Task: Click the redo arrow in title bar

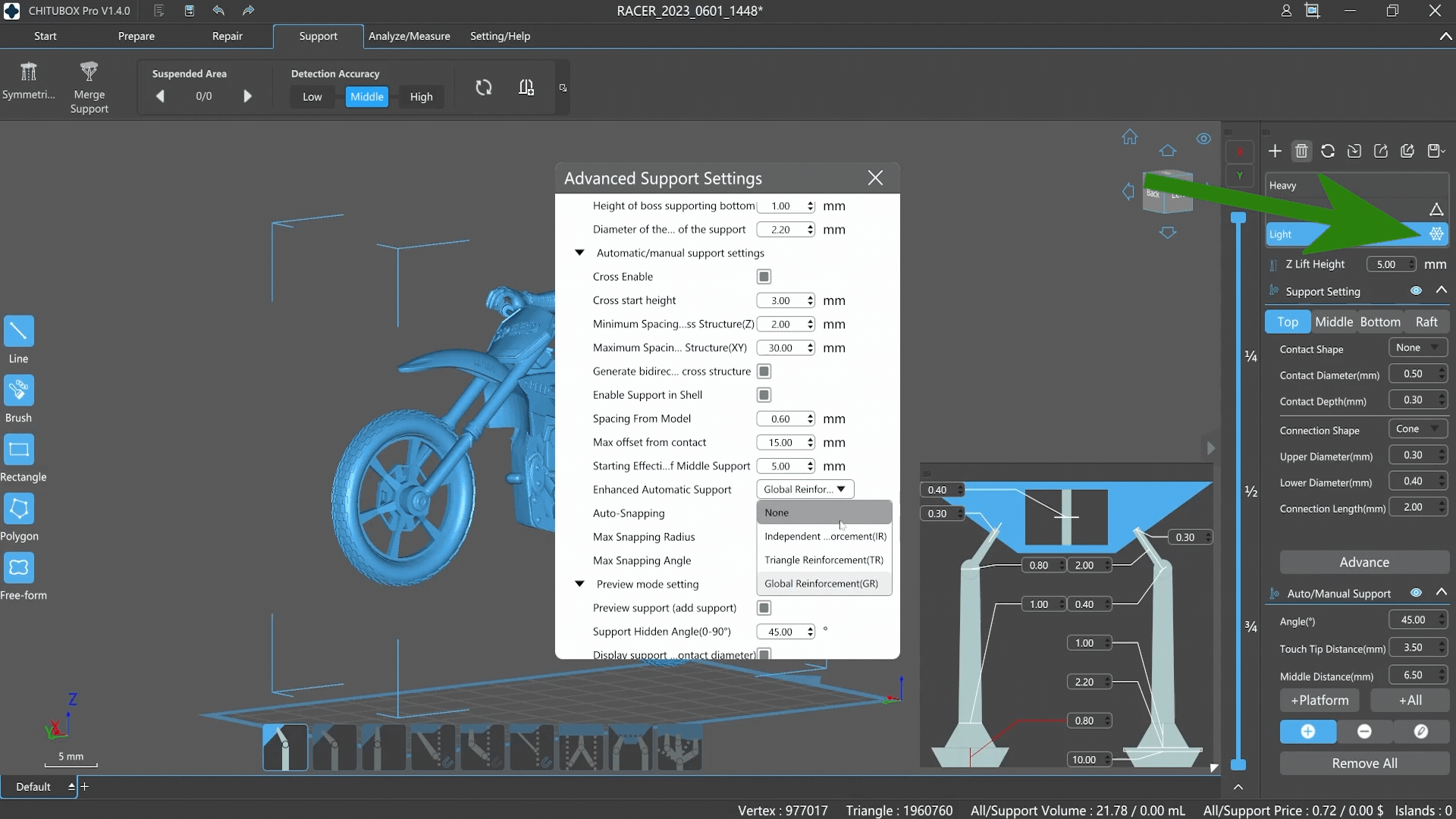Action: (248, 11)
